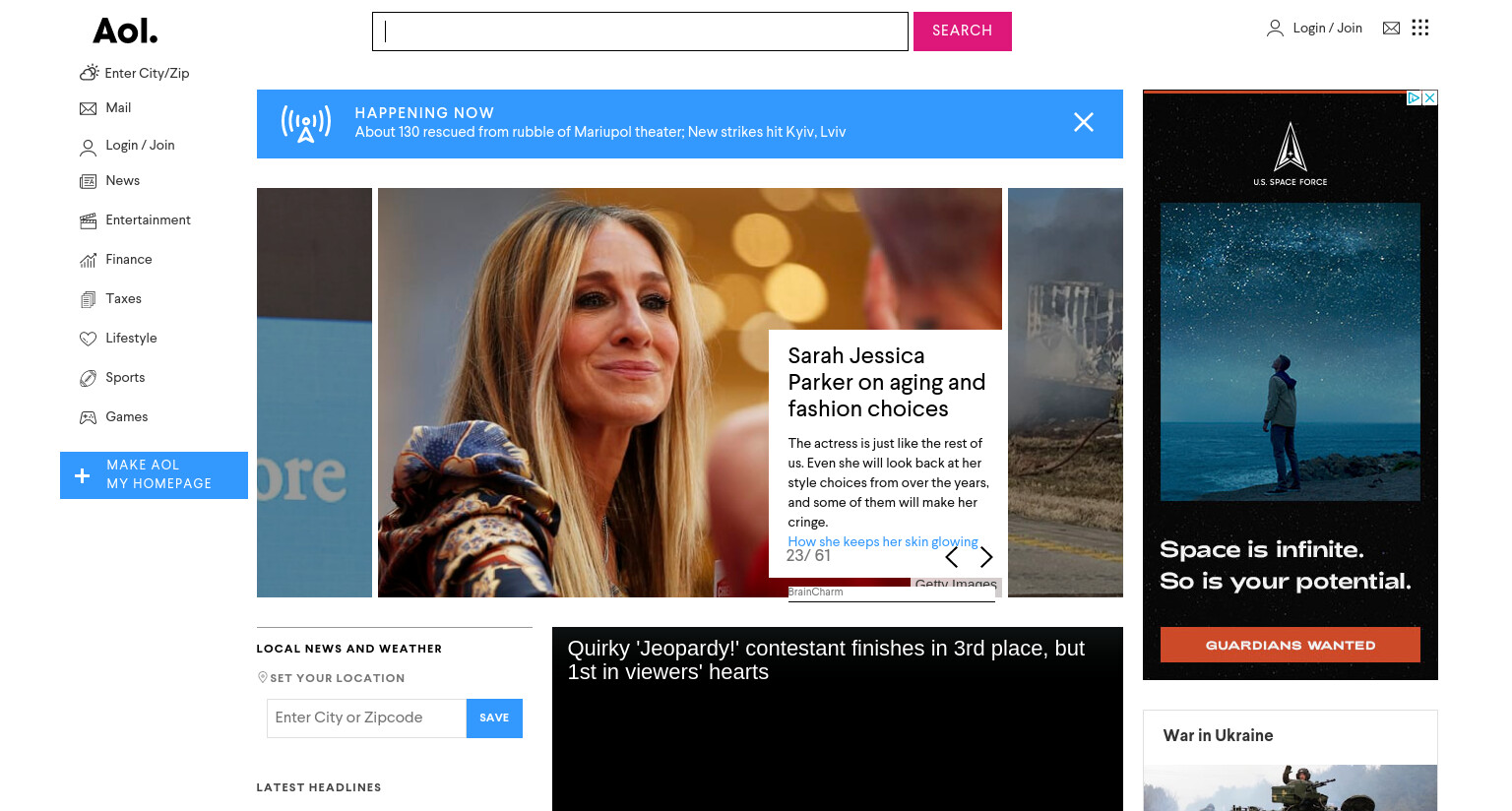
Task: Open the apps grid menu in header
Action: point(1419,28)
